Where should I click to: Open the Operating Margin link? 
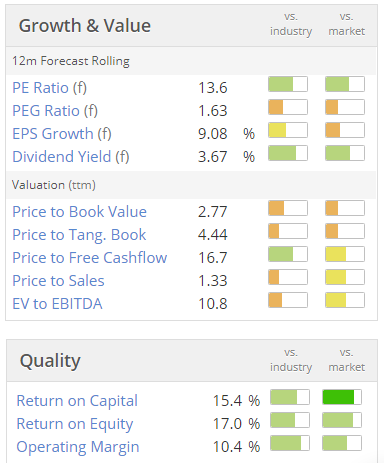pos(78,447)
